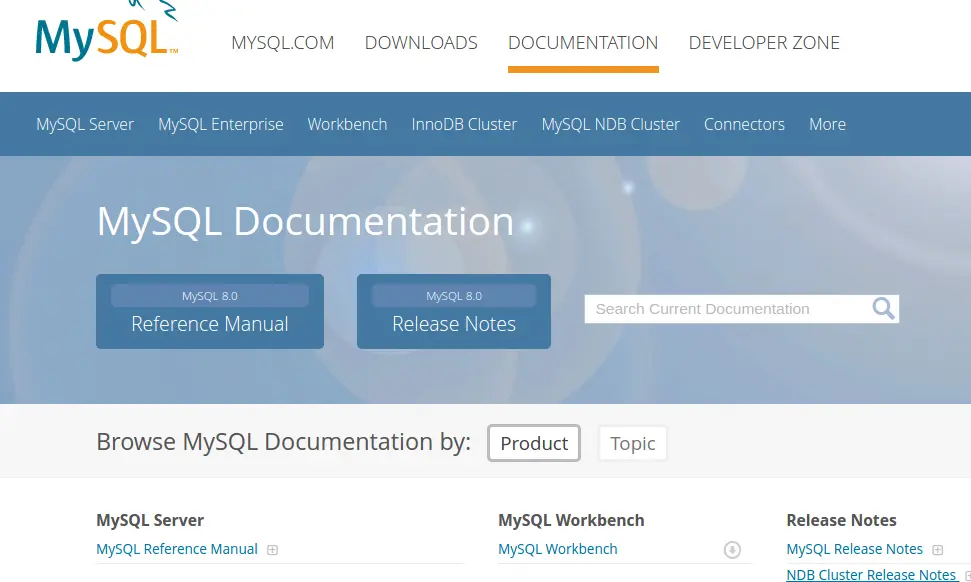Open Connectors in the blue menu bar
The image size is (971, 582).
click(x=744, y=124)
